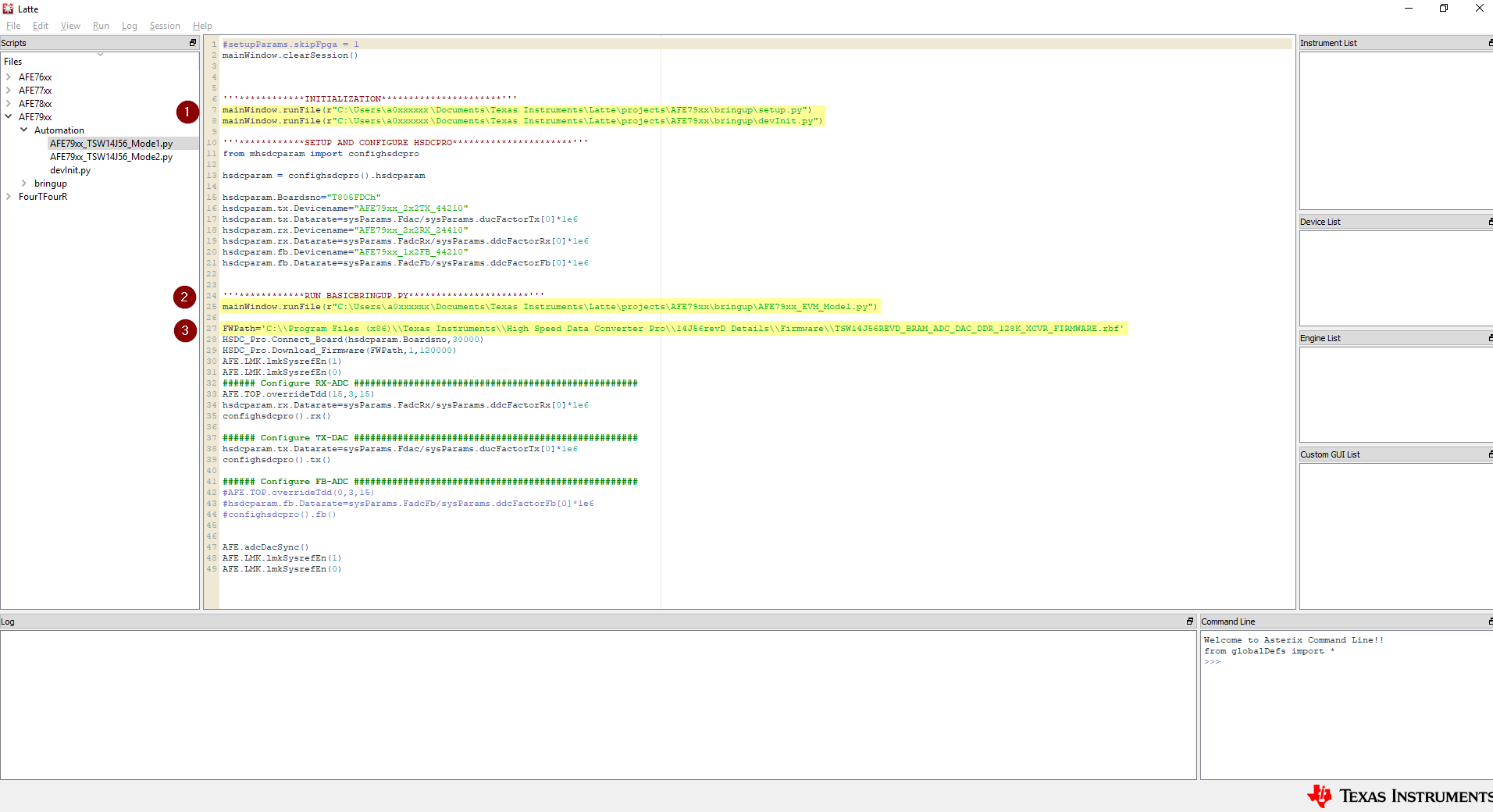Restore down the Latte window

[1444, 9]
